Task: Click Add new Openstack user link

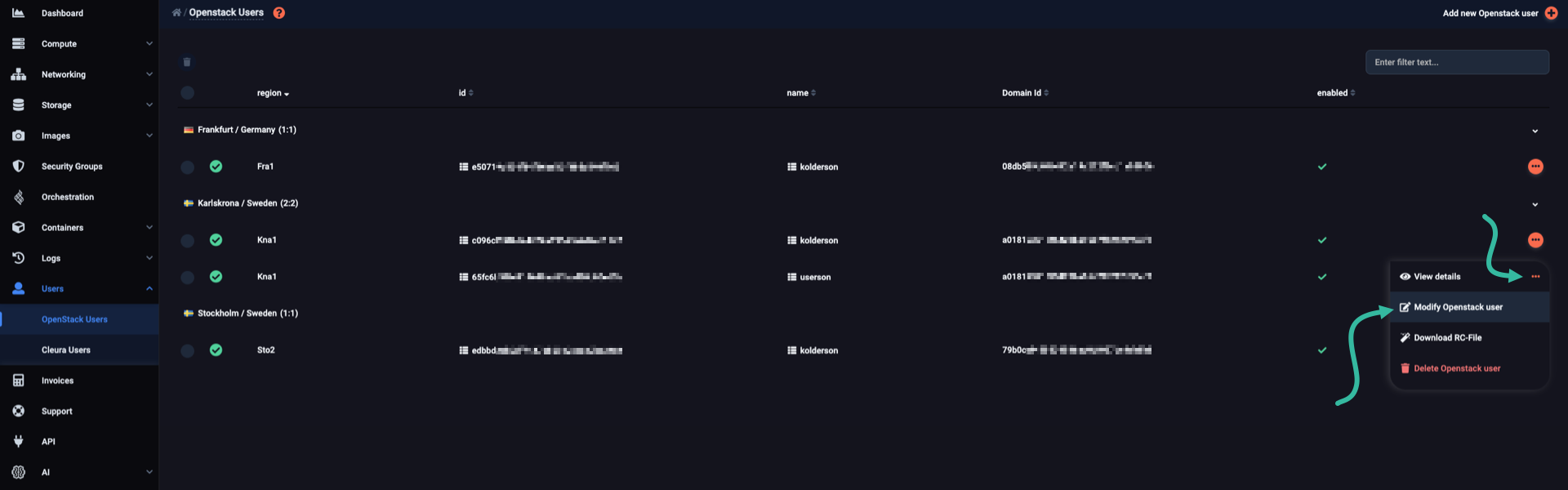Action: (1490, 13)
